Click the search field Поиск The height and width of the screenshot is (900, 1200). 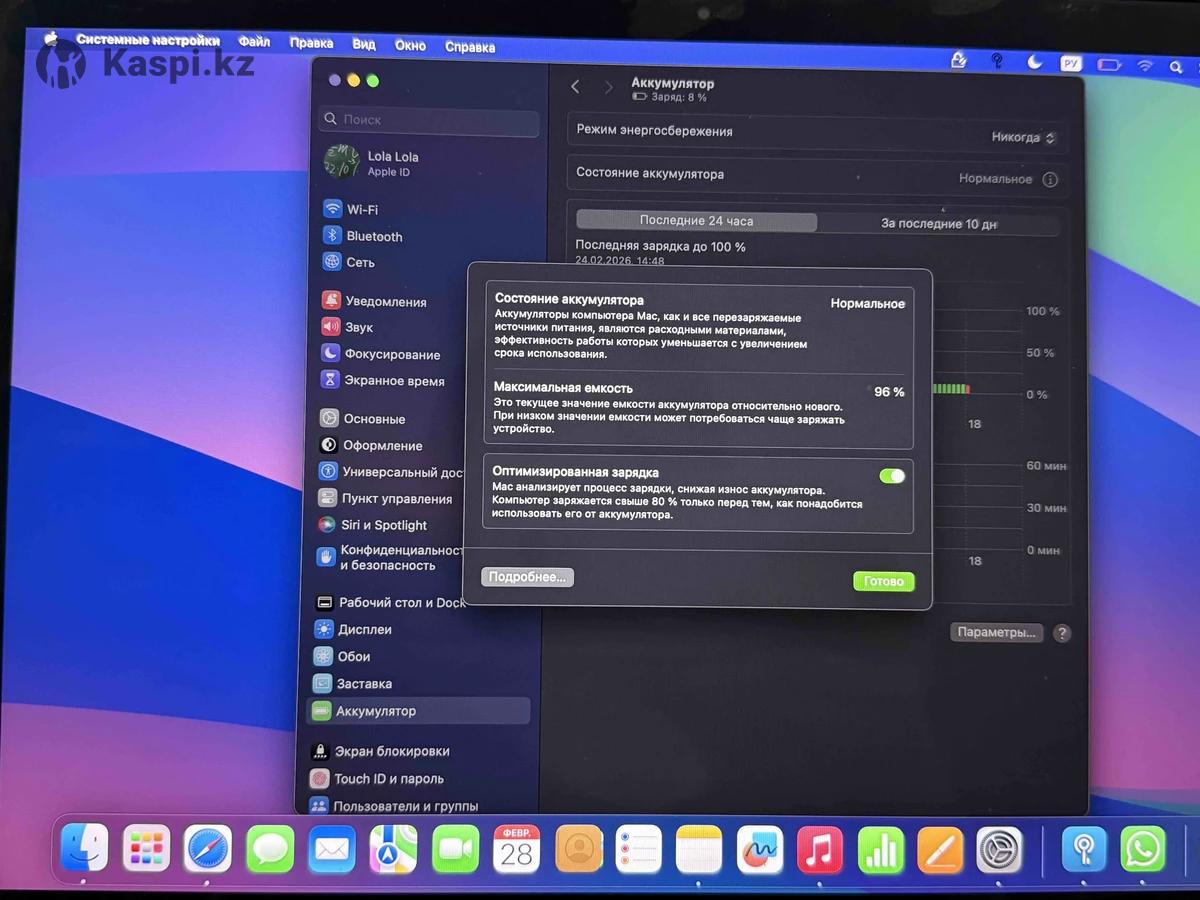(430, 120)
